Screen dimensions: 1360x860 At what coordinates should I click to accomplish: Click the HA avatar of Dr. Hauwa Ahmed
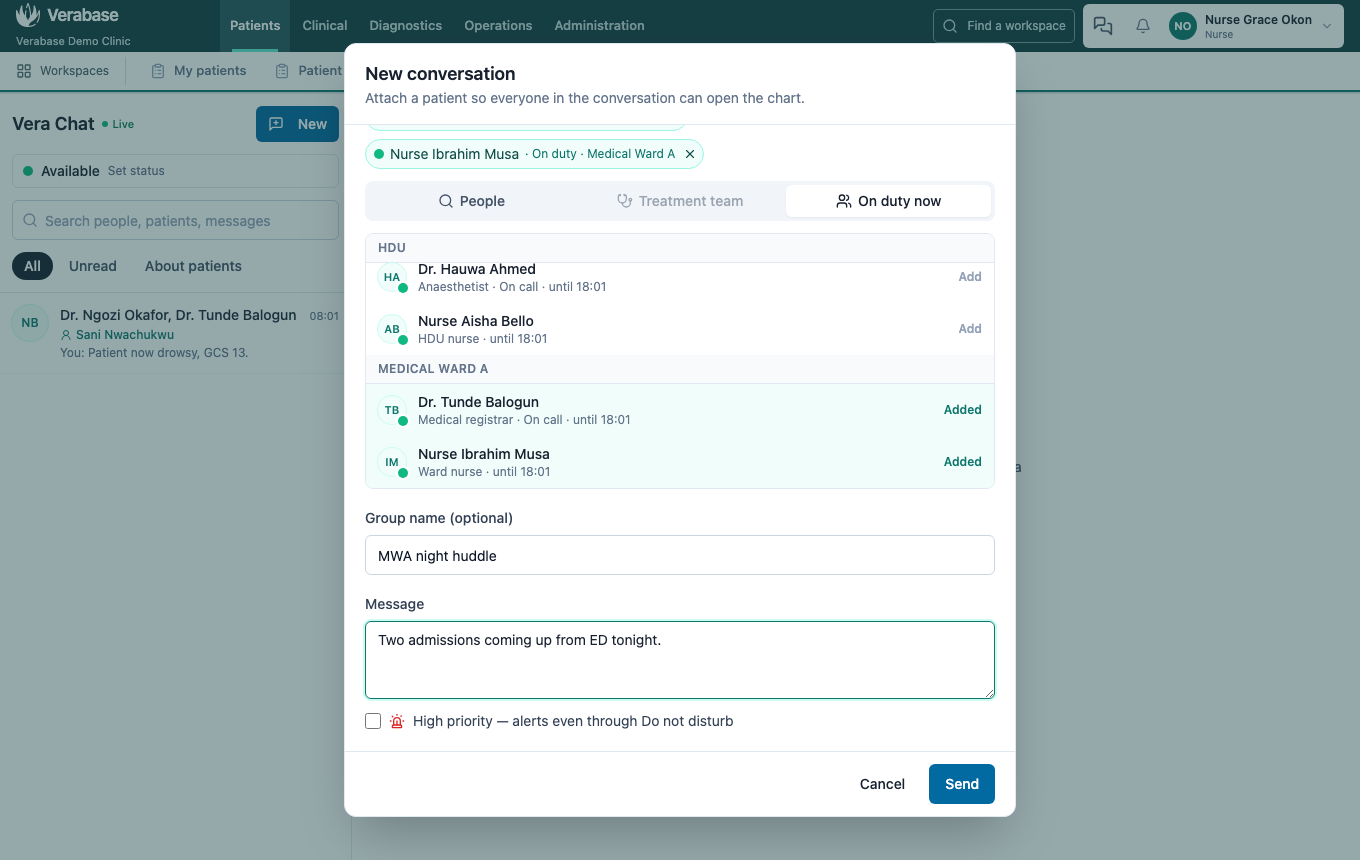click(392, 277)
